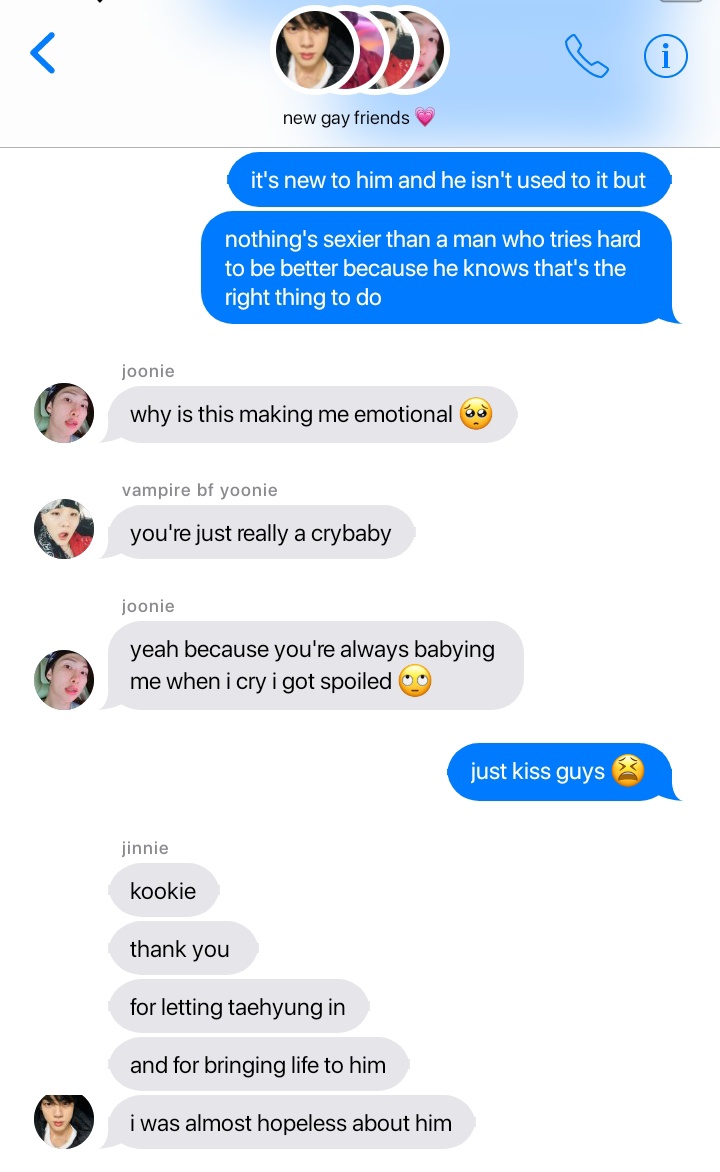720x1172 pixels.
Task: Select the 'for letting taehyung in' bubble
Action: (x=239, y=1007)
